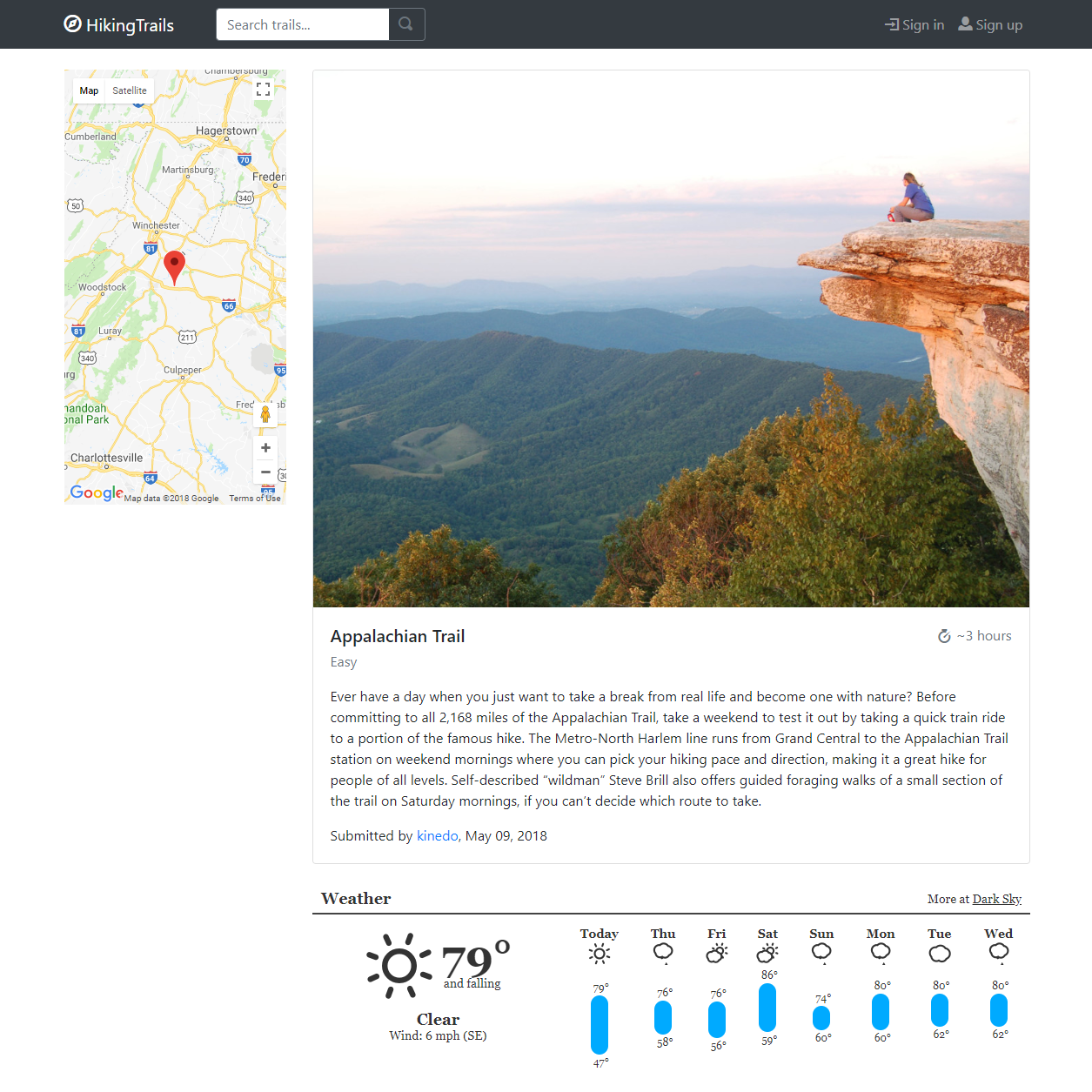Click Tuesday's cloudy forecast icon
1092x1092 pixels.
(x=940, y=954)
